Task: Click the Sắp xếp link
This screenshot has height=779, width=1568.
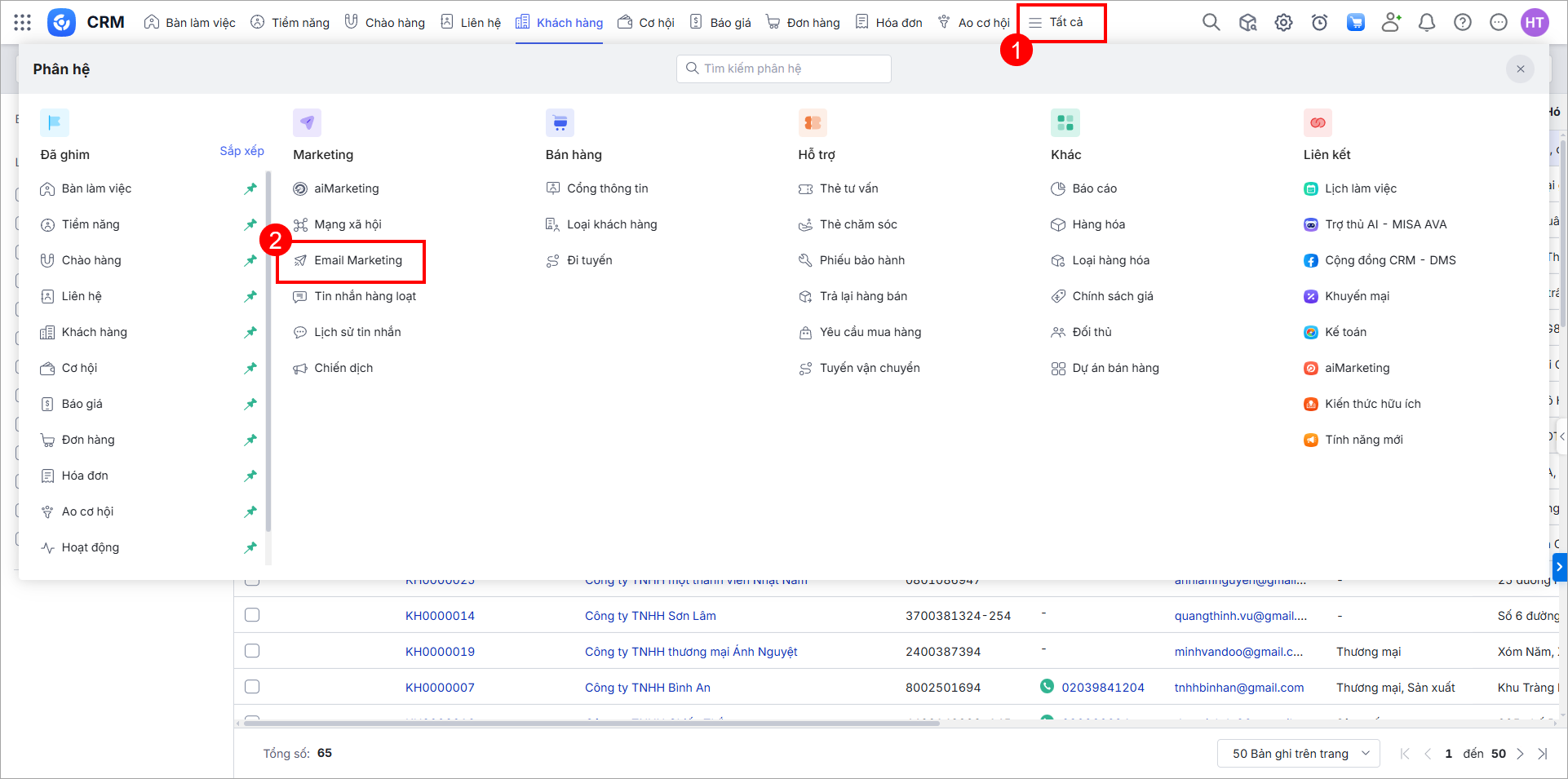Action: (241, 151)
